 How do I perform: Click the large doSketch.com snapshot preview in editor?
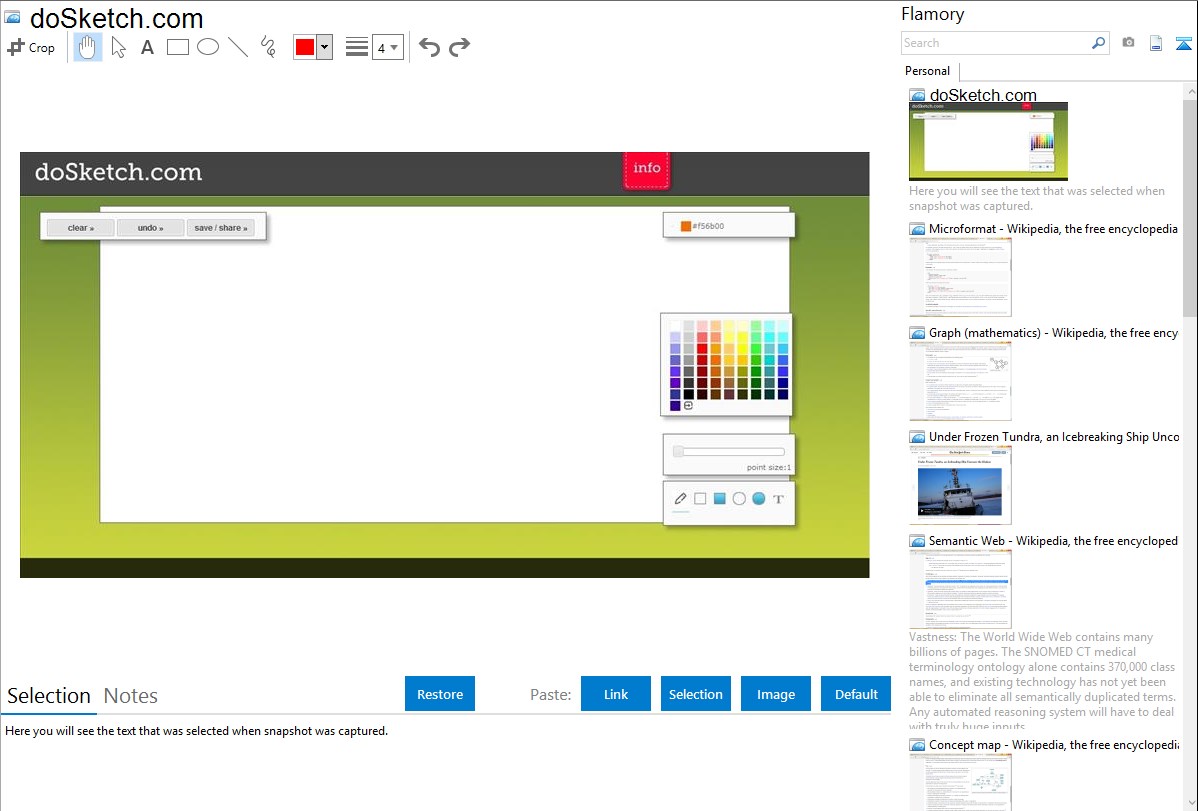pos(445,365)
